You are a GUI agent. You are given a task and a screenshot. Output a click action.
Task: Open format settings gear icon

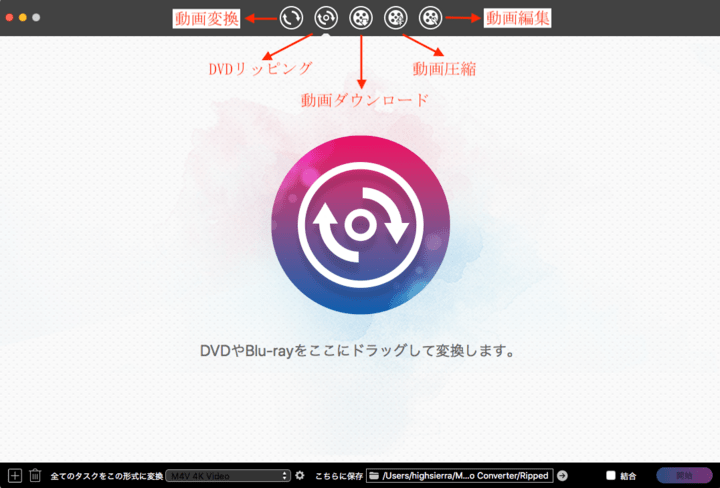coord(299,476)
